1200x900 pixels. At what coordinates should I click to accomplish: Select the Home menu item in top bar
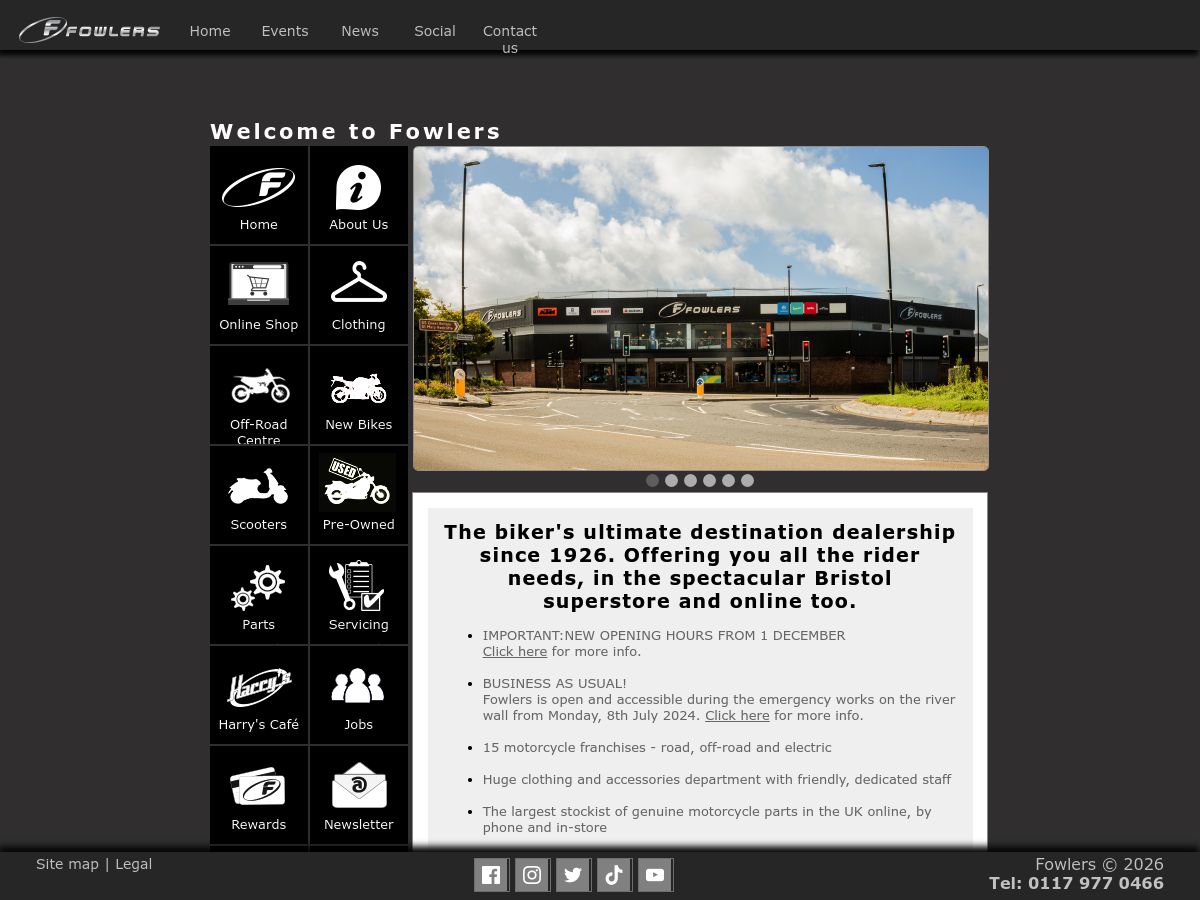(x=210, y=31)
